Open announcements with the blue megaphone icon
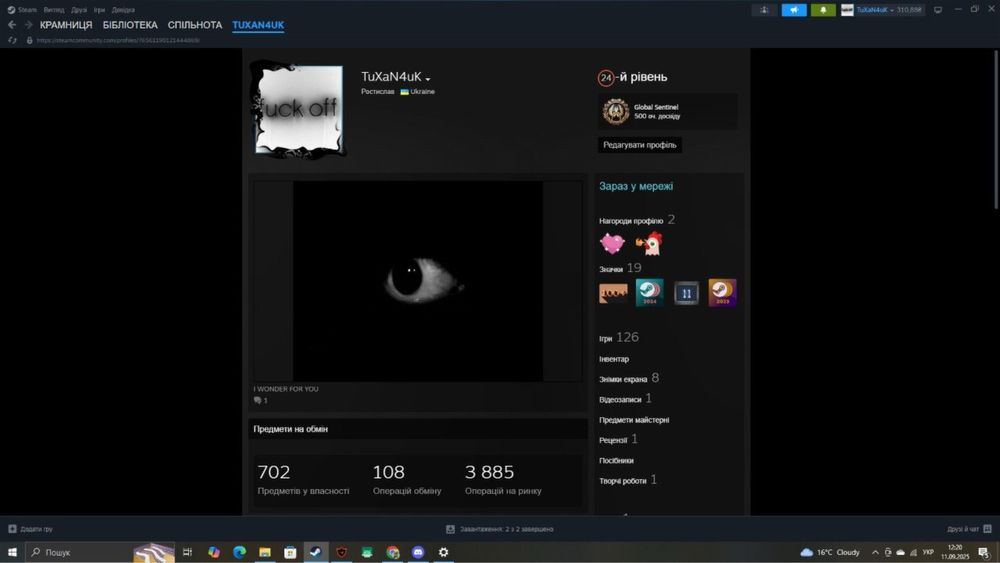The width and height of the screenshot is (1000, 563). coord(794,10)
